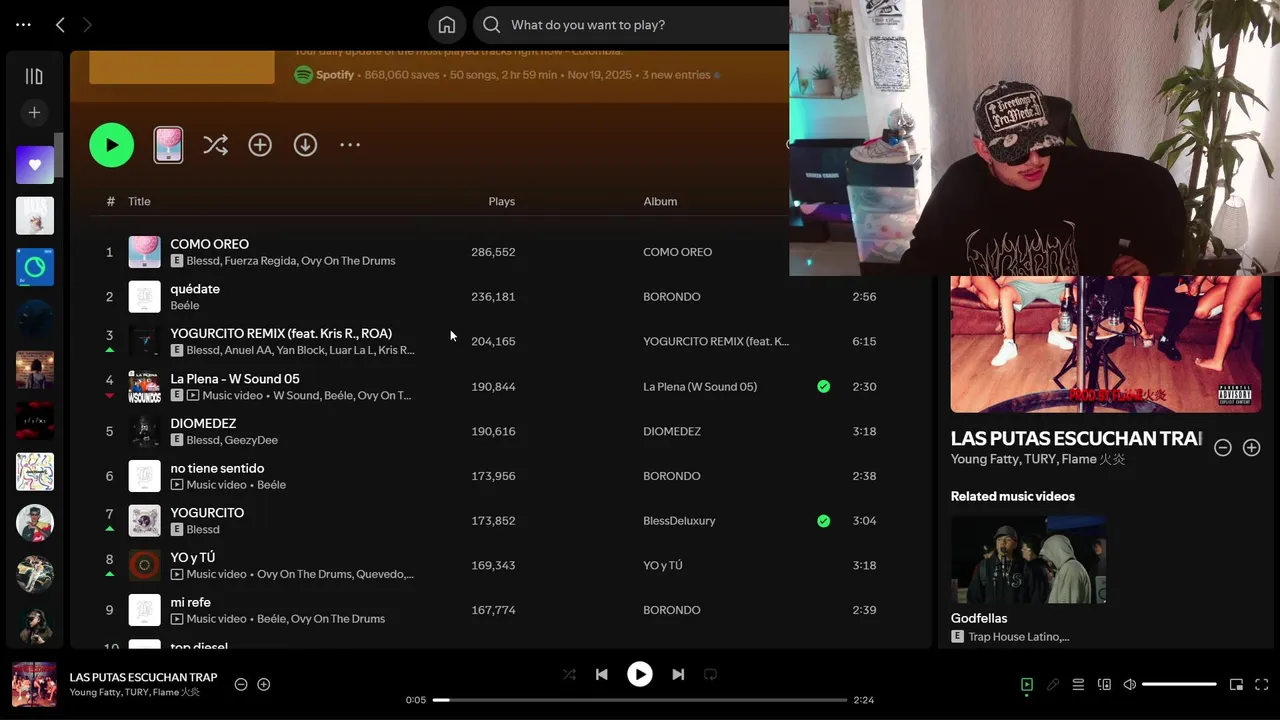Open album BORONDO in quédate row
The image size is (1280, 720).
click(x=672, y=297)
